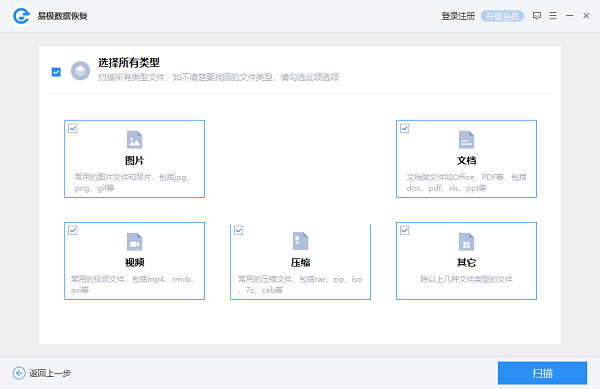Click the 图片 description mentioning jpg, png, gif
Viewport: 600px width, 389px height.
click(132, 182)
